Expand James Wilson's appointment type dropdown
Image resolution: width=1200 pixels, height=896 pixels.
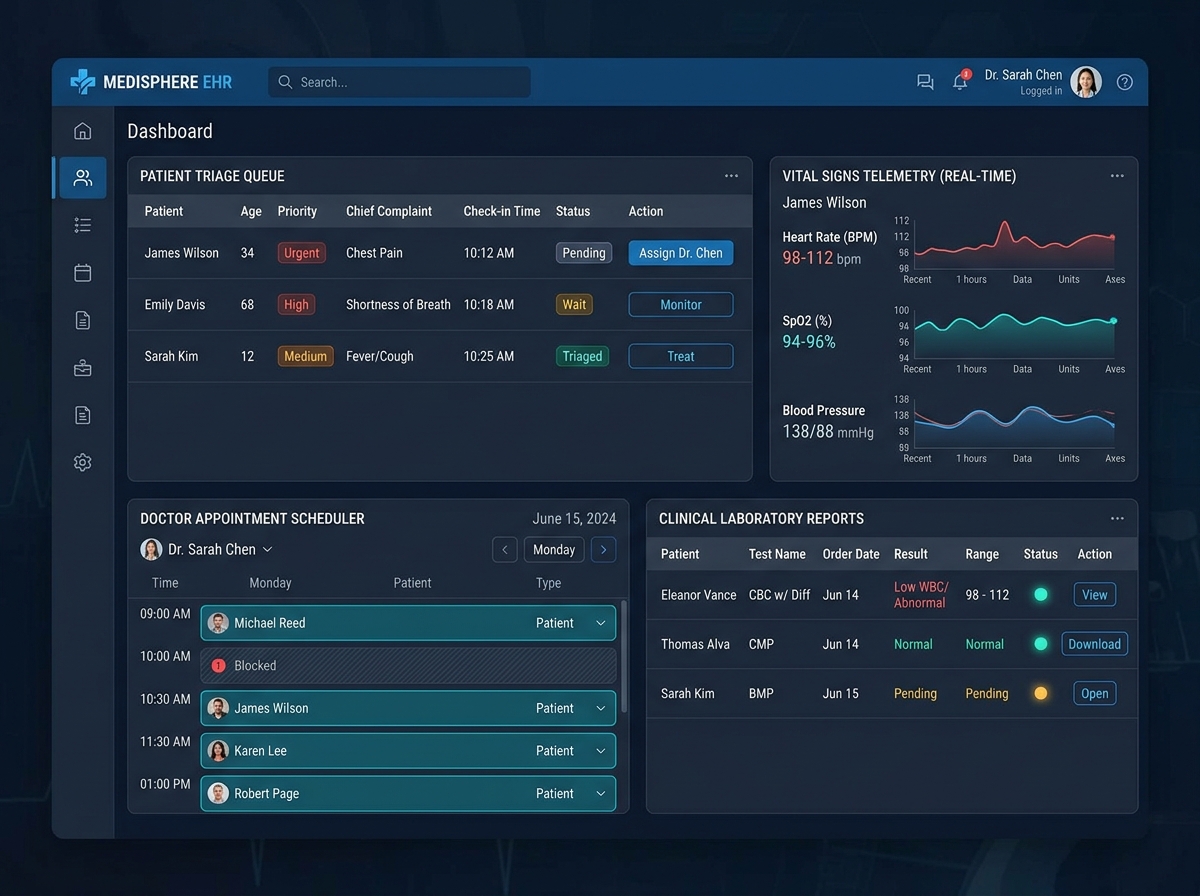click(601, 708)
